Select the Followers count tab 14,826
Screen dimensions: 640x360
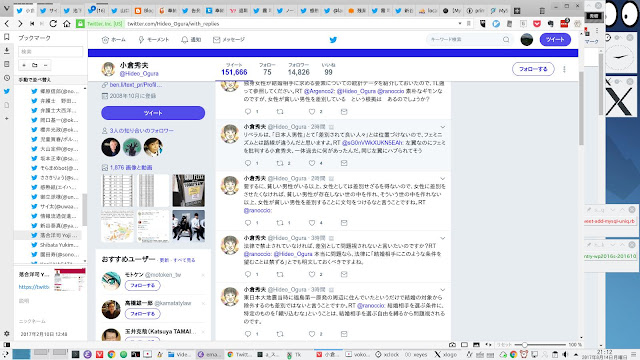tap(299, 69)
